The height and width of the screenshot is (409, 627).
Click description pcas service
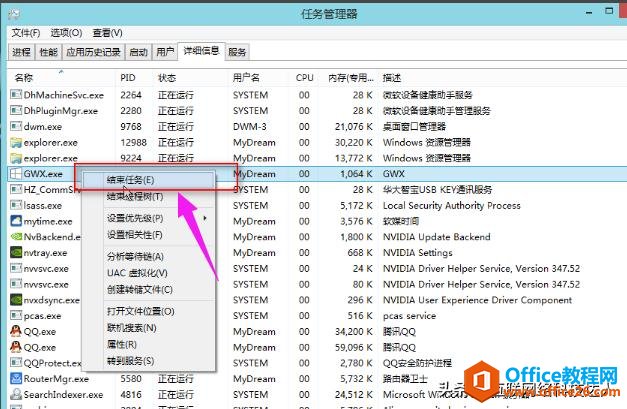click(409, 316)
